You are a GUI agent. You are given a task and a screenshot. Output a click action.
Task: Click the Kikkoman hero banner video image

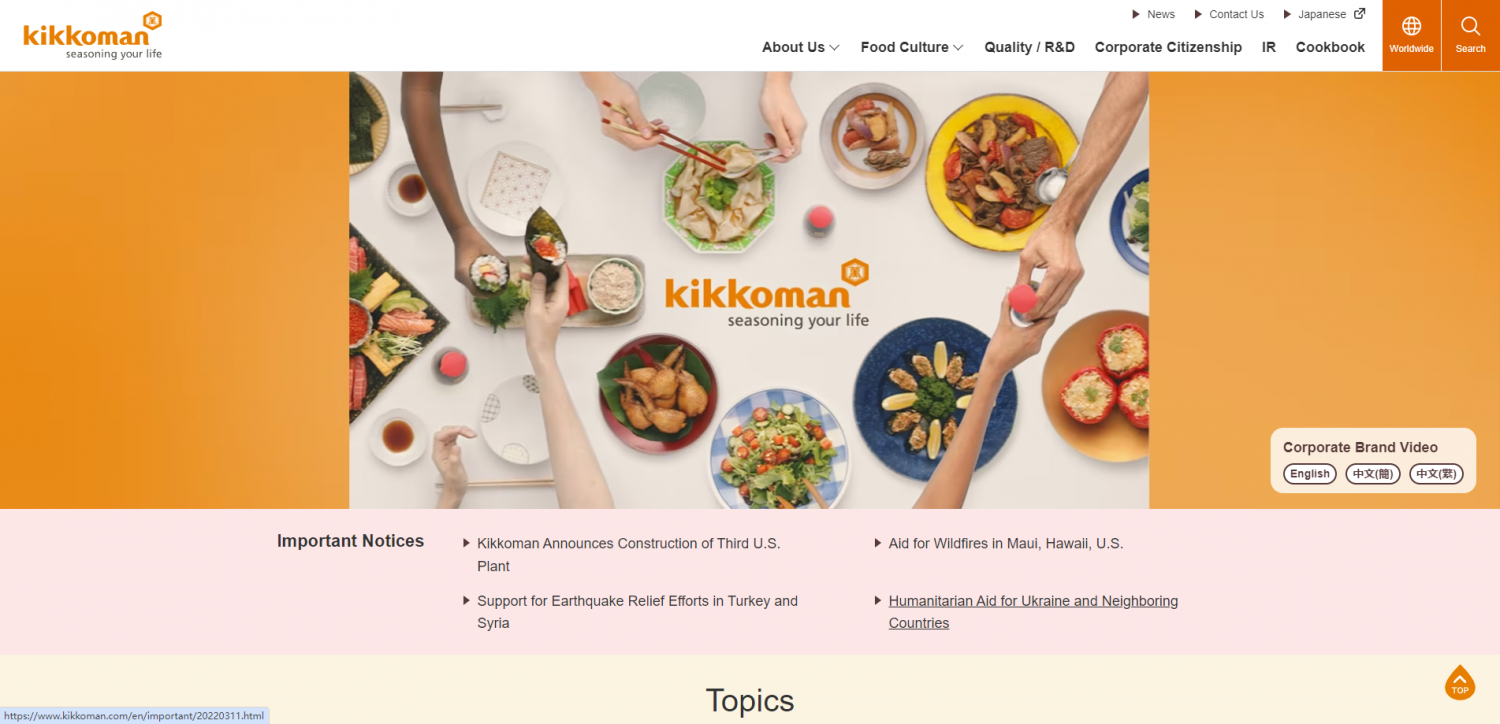coord(749,290)
